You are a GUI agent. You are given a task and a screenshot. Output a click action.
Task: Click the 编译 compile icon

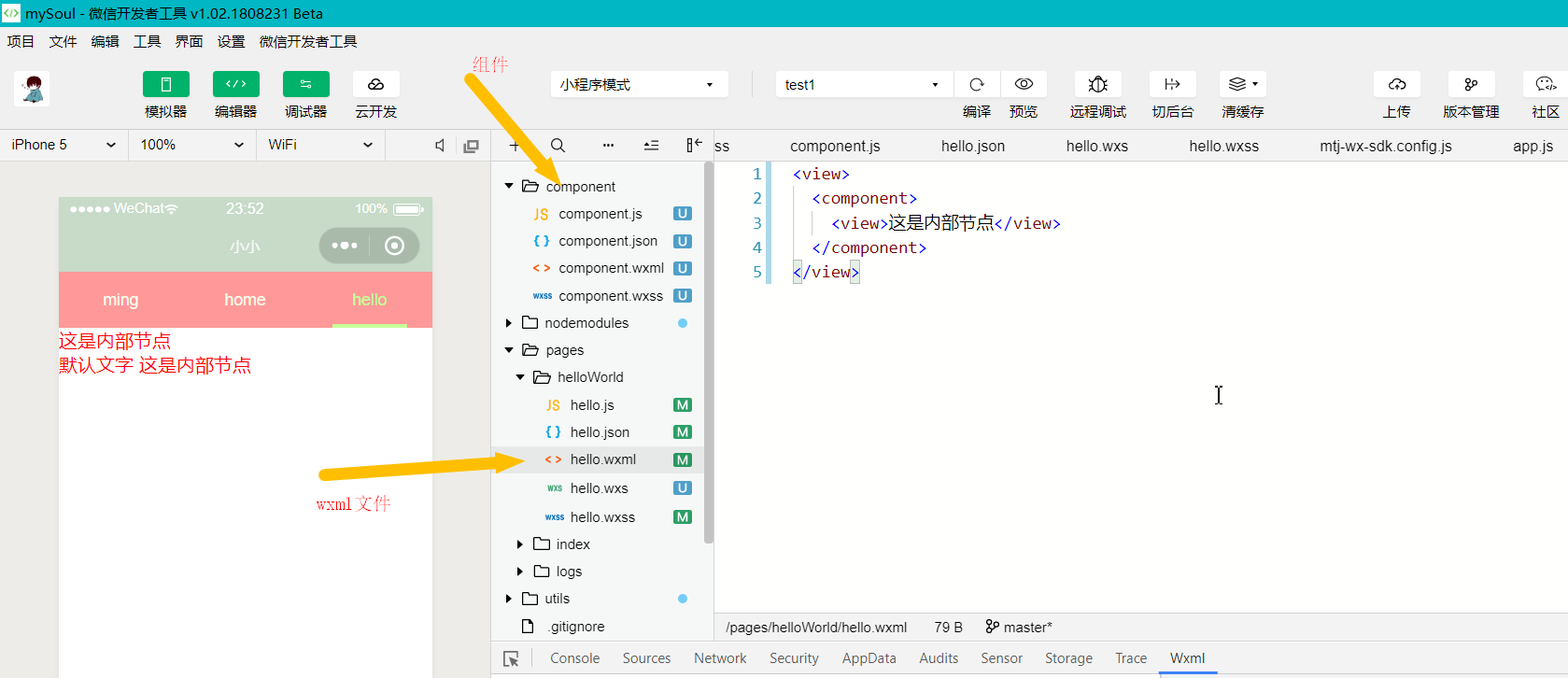click(x=977, y=84)
